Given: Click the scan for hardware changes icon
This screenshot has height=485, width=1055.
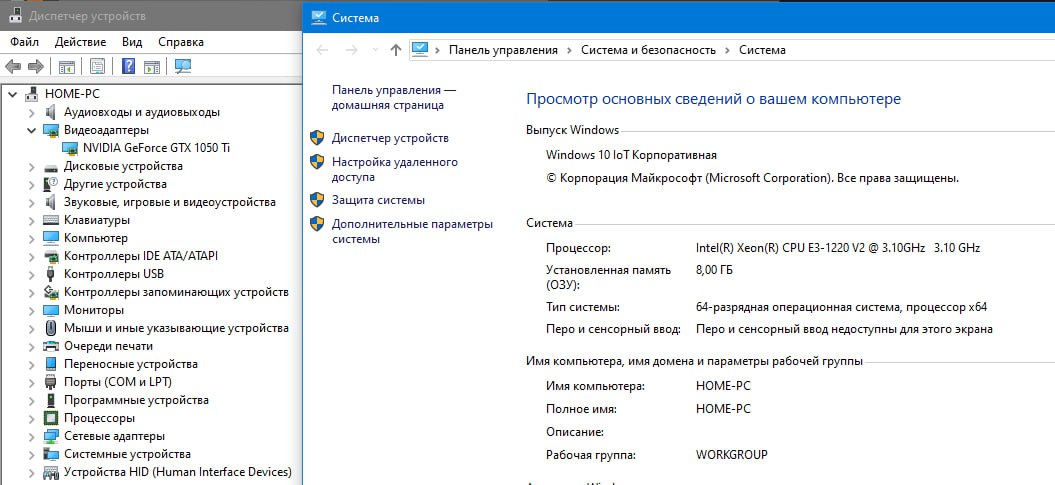Looking at the screenshot, I should 183,67.
